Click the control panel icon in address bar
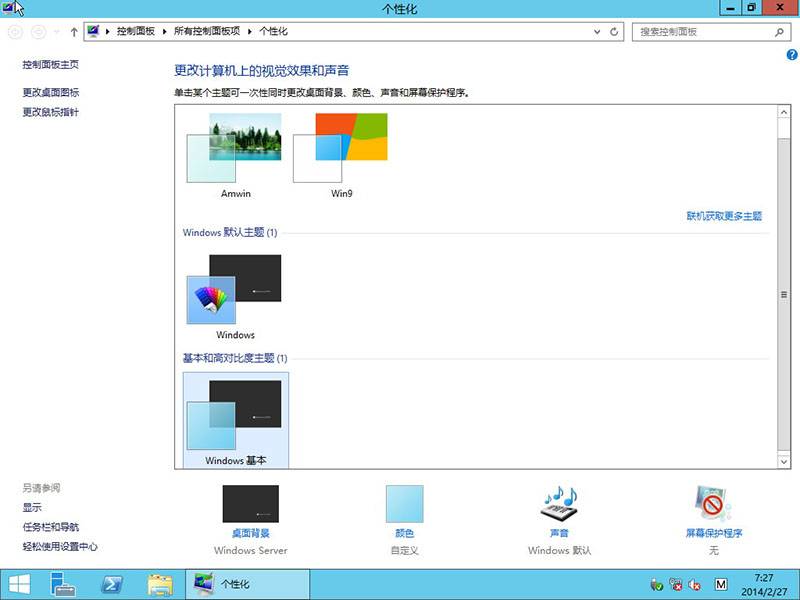 (93, 31)
